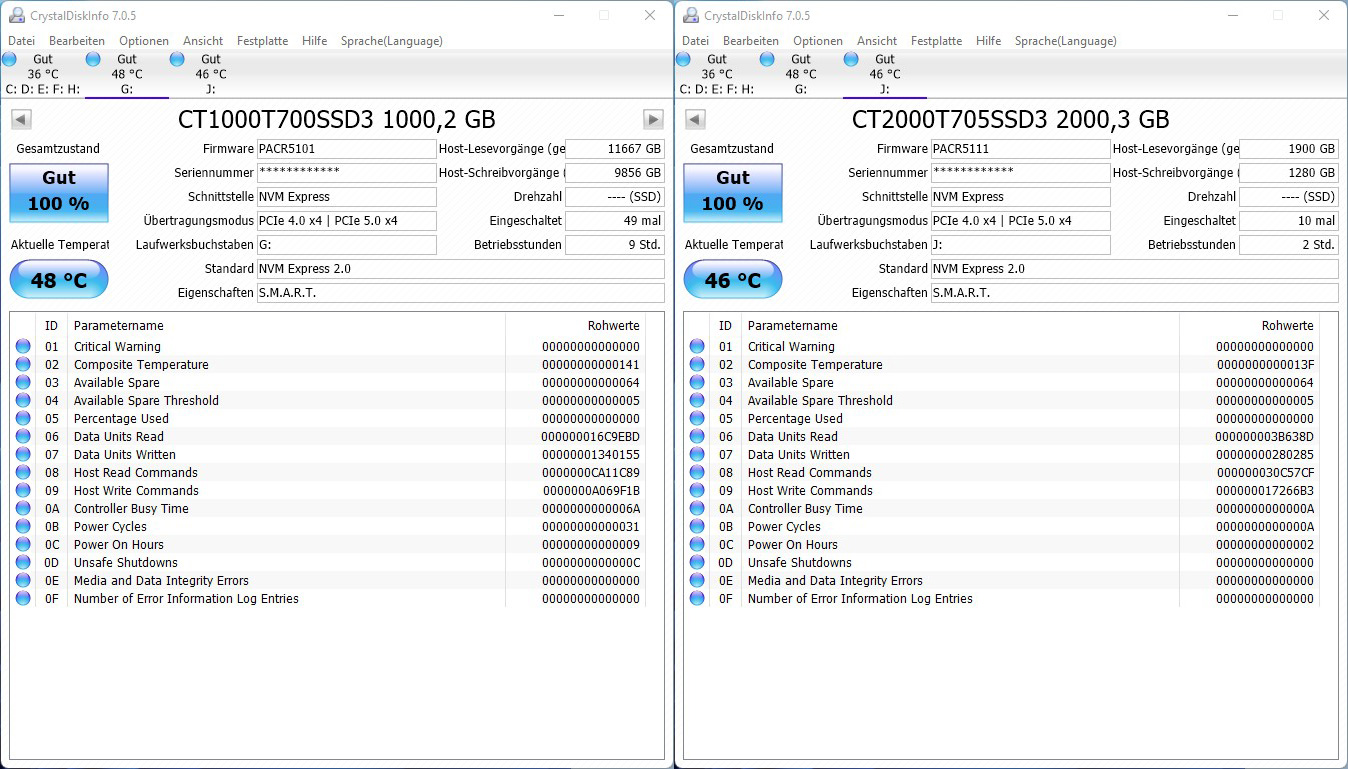
Task: Select the 36 °C C: D: E: F: H: disk, right window
Action: click(x=716, y=74)
